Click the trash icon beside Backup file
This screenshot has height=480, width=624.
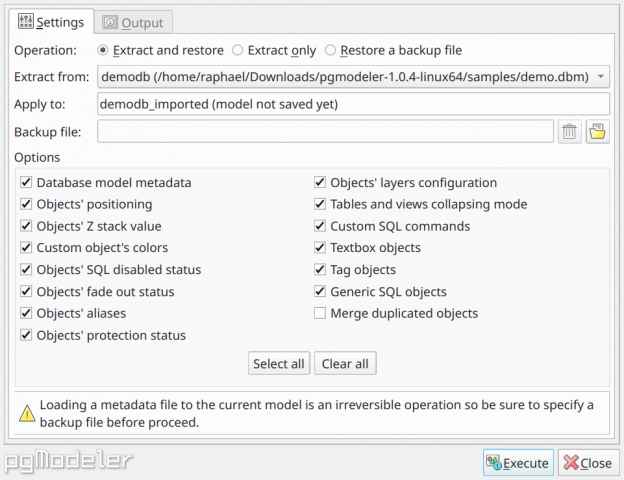point(569,132)
